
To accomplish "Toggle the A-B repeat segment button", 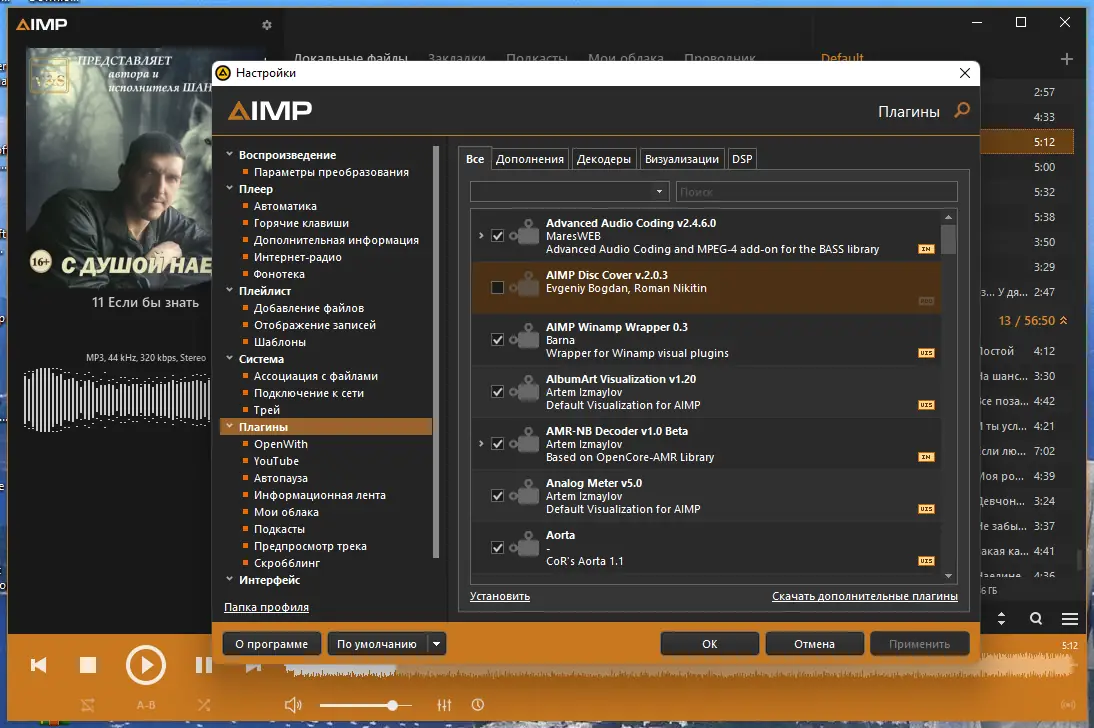I will point(146,705).
